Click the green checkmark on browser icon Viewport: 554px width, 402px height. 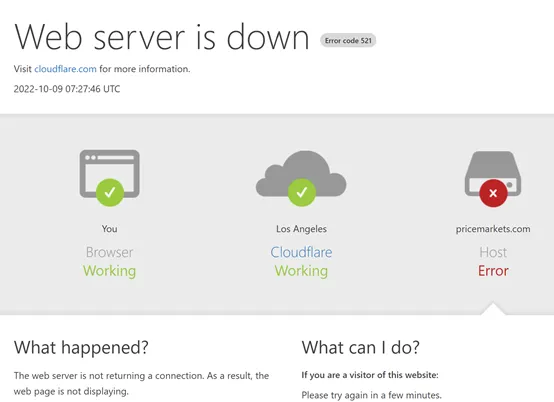[x=110, y=193]
